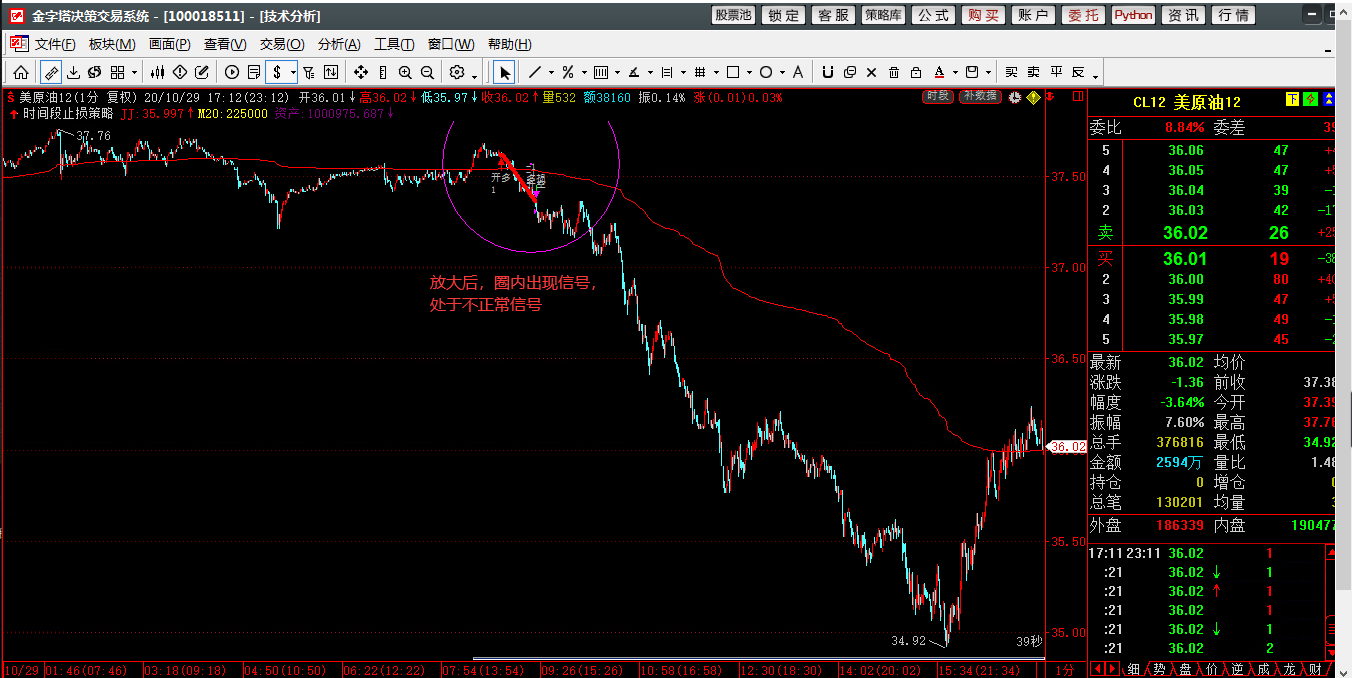This screenshot has height=678, width=1352.
Task: Click the yellow 下 order icon
Action: pos(1292,99)
